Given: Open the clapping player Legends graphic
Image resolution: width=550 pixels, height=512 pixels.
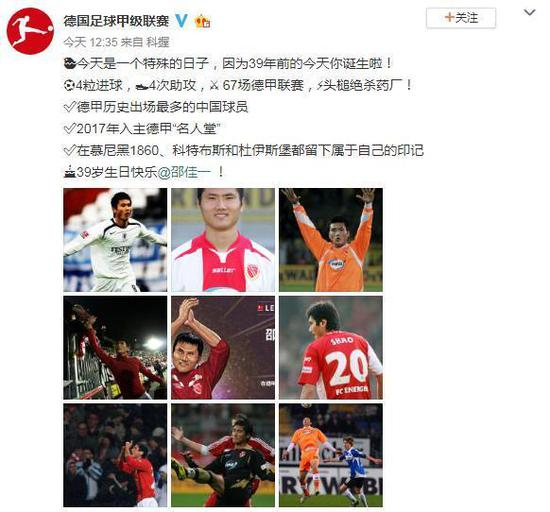Looking at the screenshot, I should pyautogui.click(x=223, y=348).
